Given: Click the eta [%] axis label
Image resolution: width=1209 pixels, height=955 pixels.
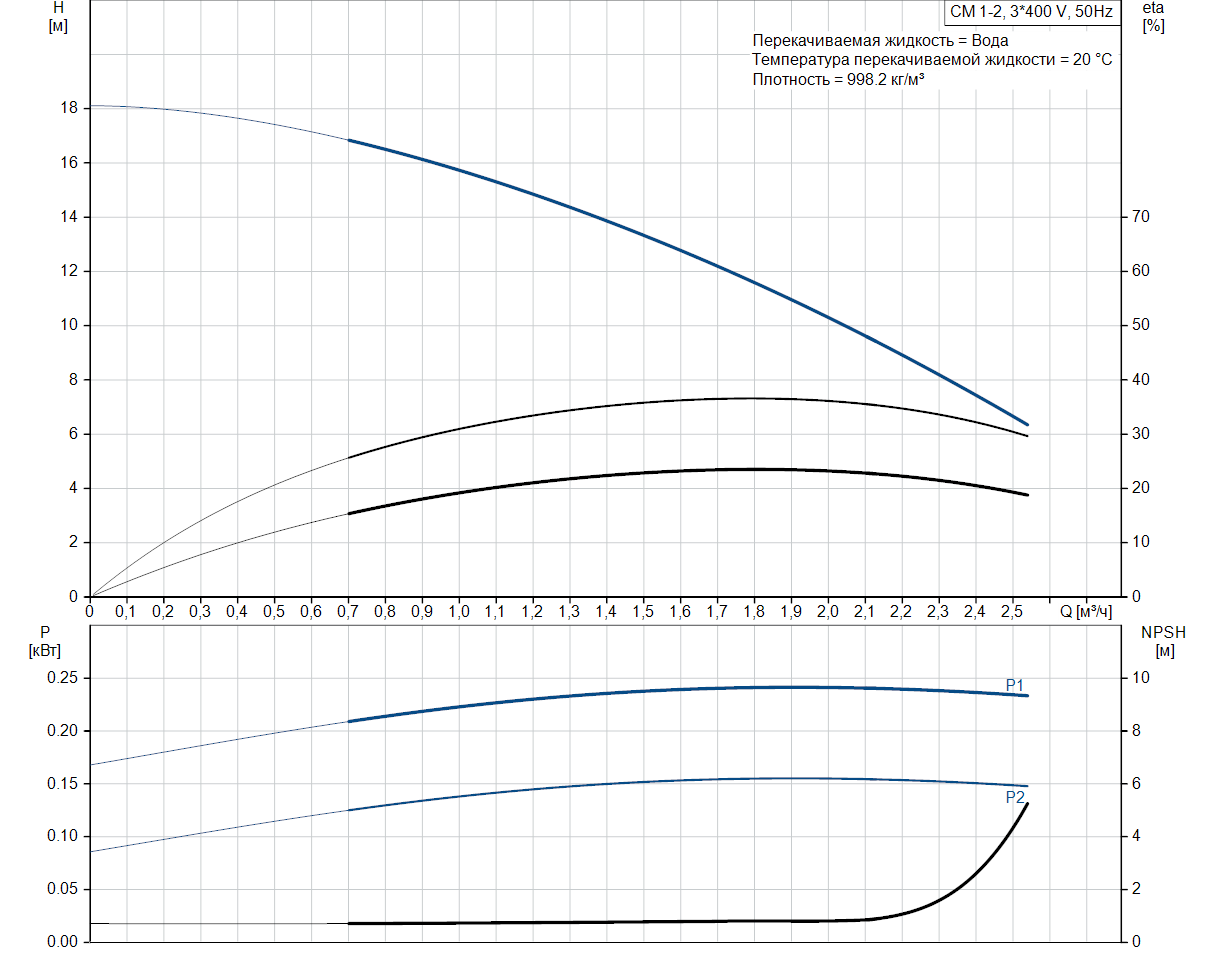Looking at the screenshot, I should tap(1153, 17).
